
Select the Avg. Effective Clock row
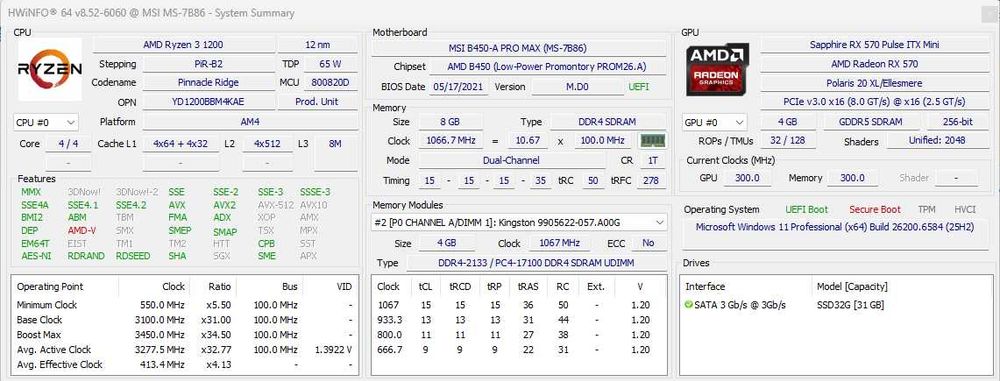point(185,364)
